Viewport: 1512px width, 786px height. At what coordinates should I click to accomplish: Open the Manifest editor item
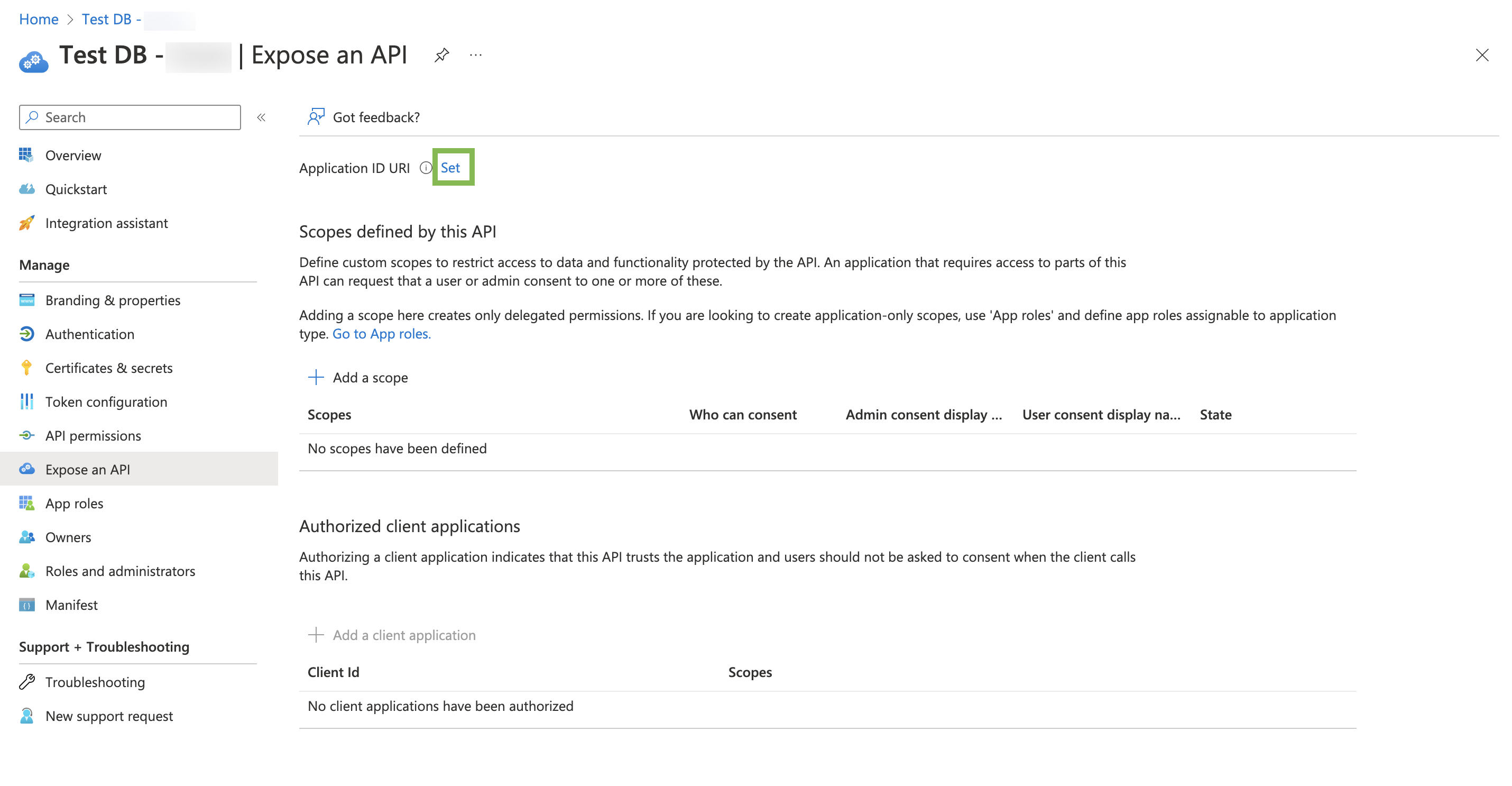[x=71, y=605]
